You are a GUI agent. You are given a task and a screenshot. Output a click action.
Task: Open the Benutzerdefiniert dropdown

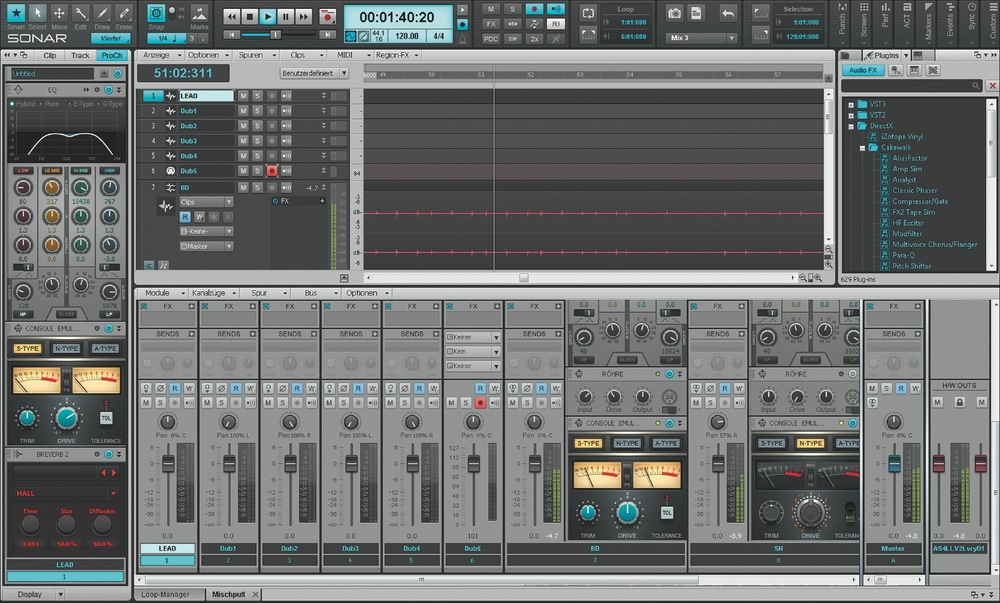coord(314,73)
